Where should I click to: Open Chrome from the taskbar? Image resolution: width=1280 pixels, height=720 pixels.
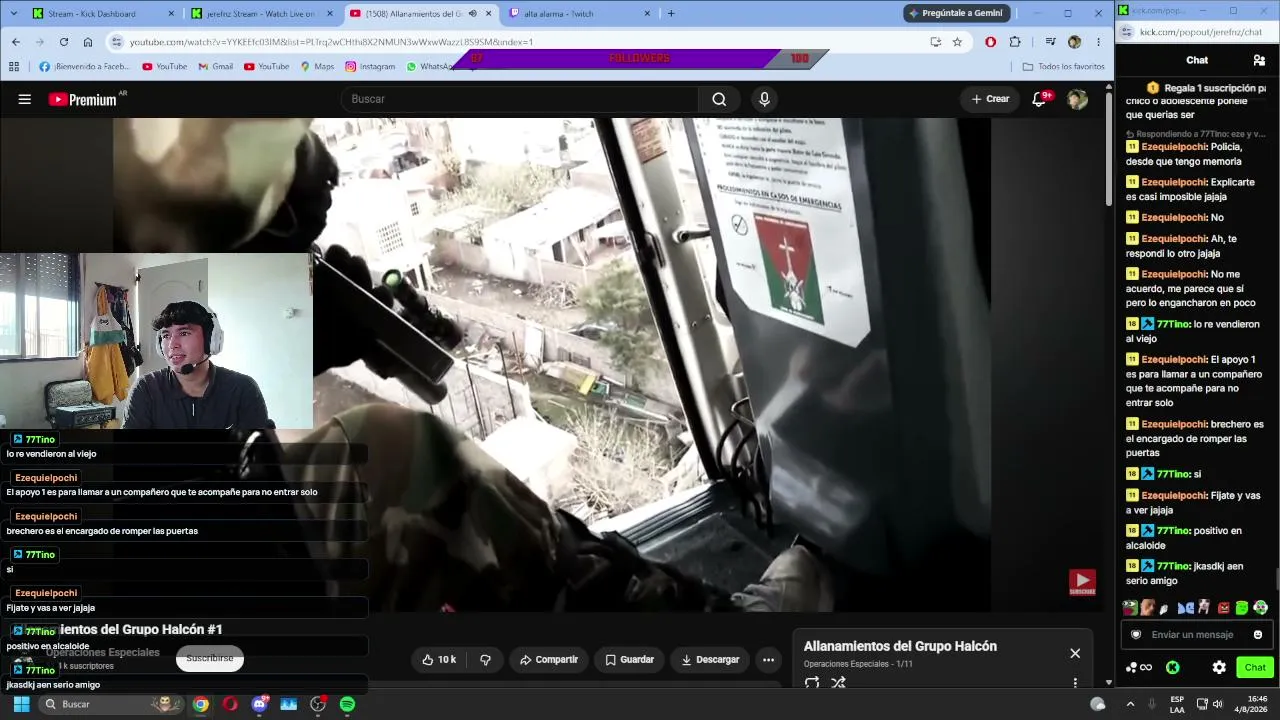(201, 704)
